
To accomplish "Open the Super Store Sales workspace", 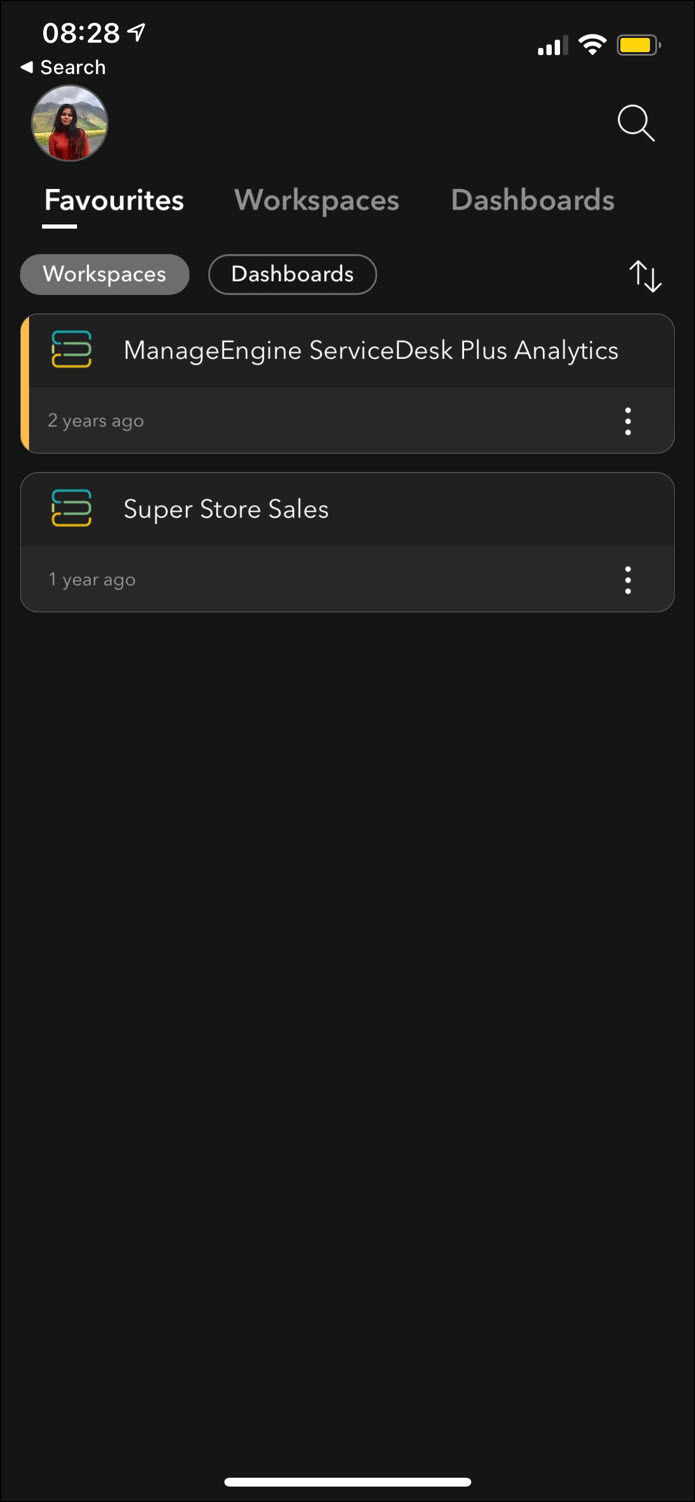I will [226, 509].
